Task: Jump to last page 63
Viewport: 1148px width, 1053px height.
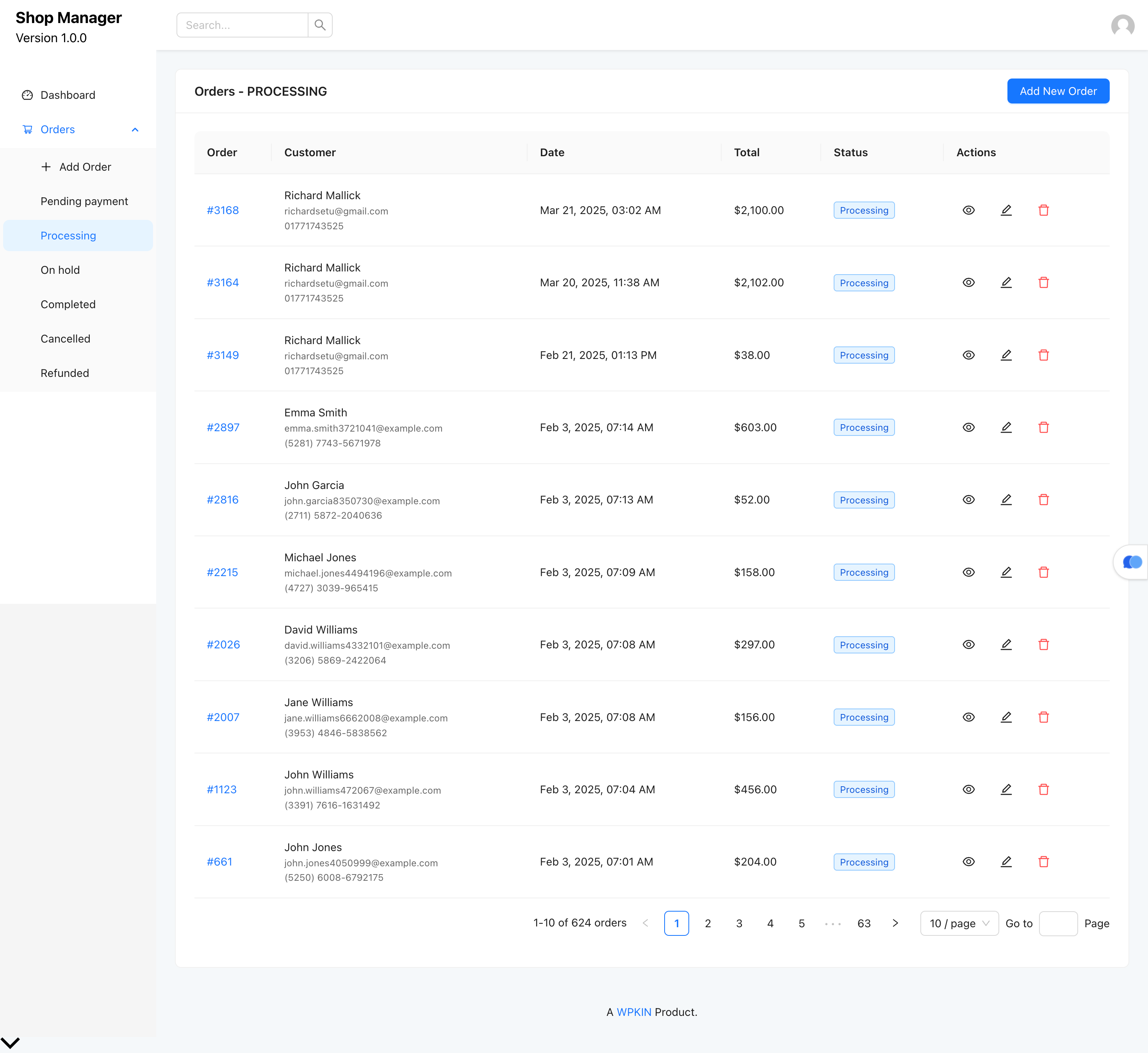Action: click(x=864, y=923)
